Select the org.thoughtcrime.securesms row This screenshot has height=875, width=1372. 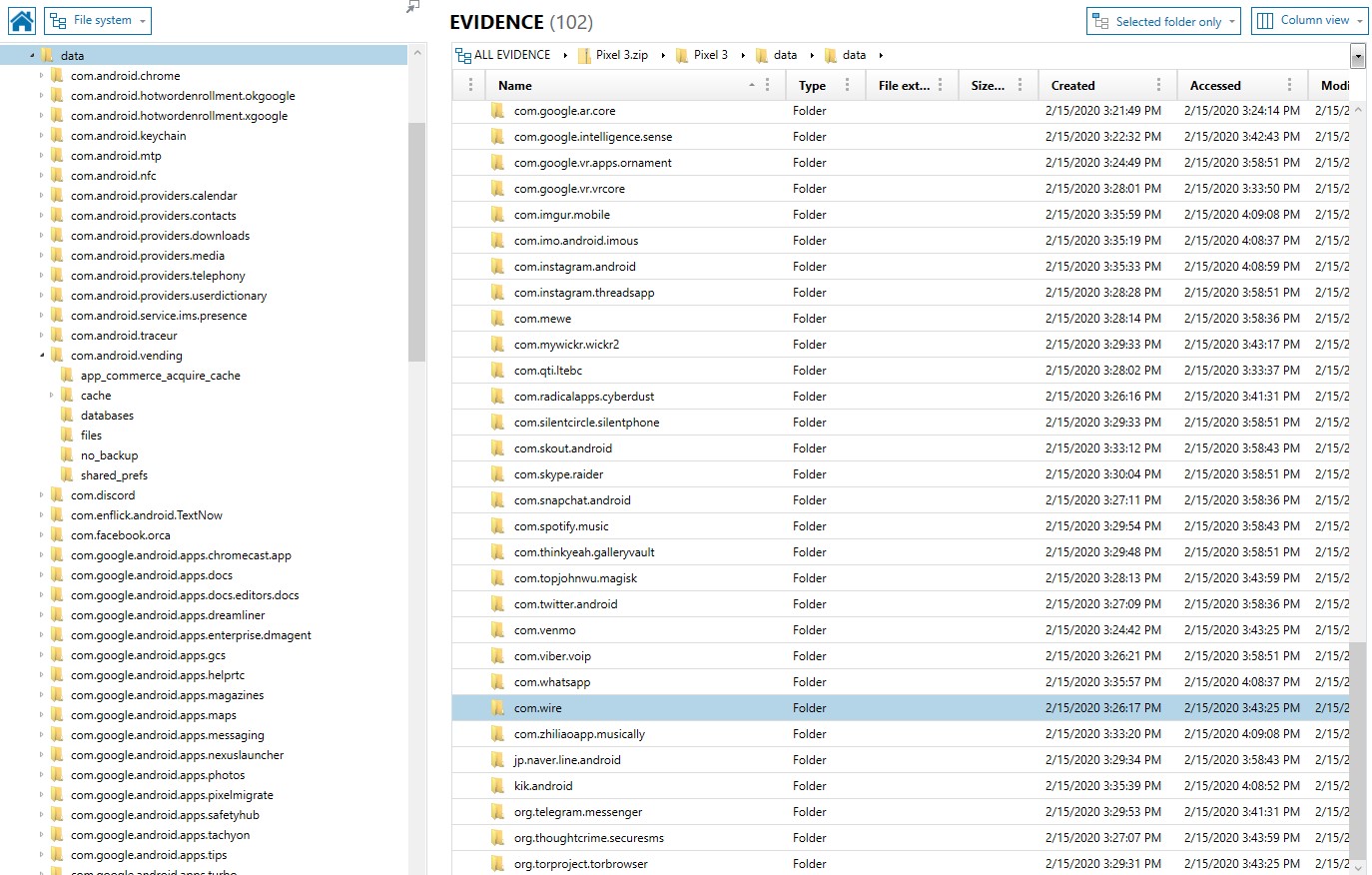(901, 838)
